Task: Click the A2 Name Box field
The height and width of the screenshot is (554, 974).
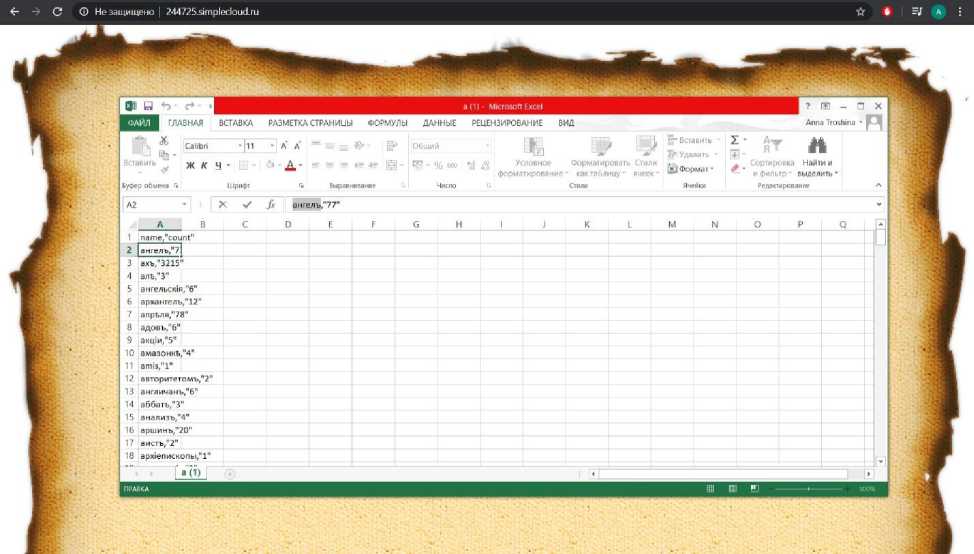Action: click(x=155, y=204)
